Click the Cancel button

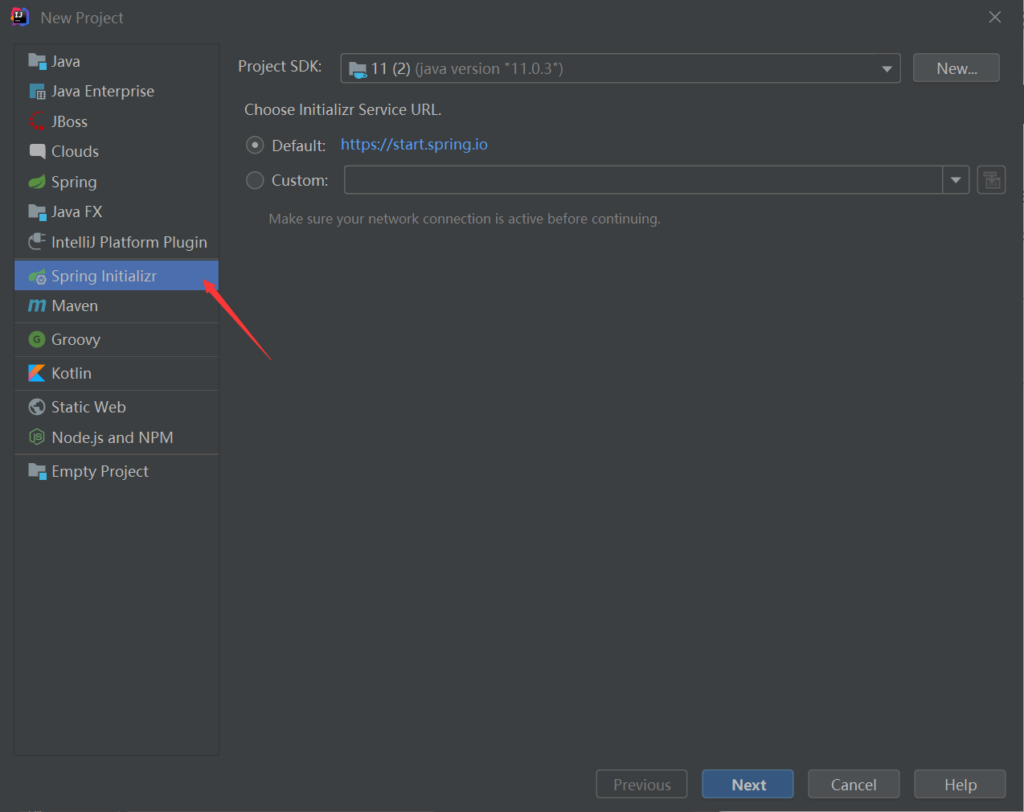tap(854, 784)
